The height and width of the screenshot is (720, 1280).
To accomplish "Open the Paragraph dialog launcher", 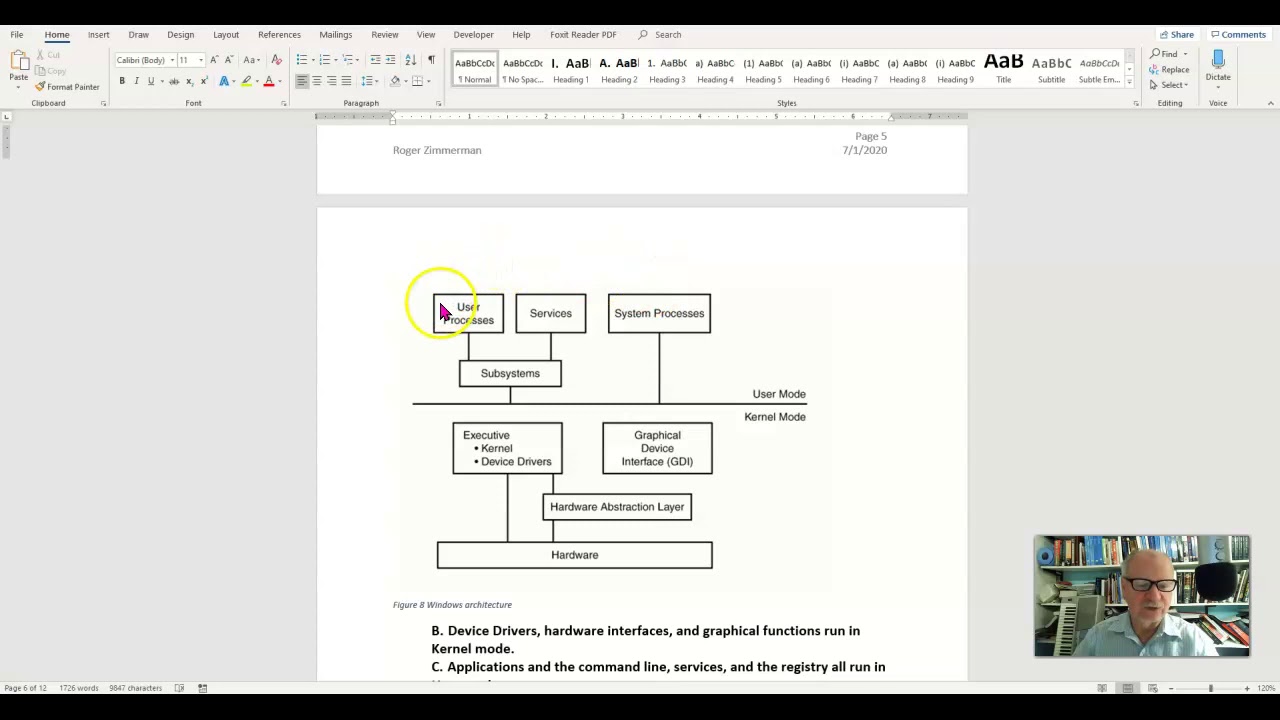I will (438, 103).
